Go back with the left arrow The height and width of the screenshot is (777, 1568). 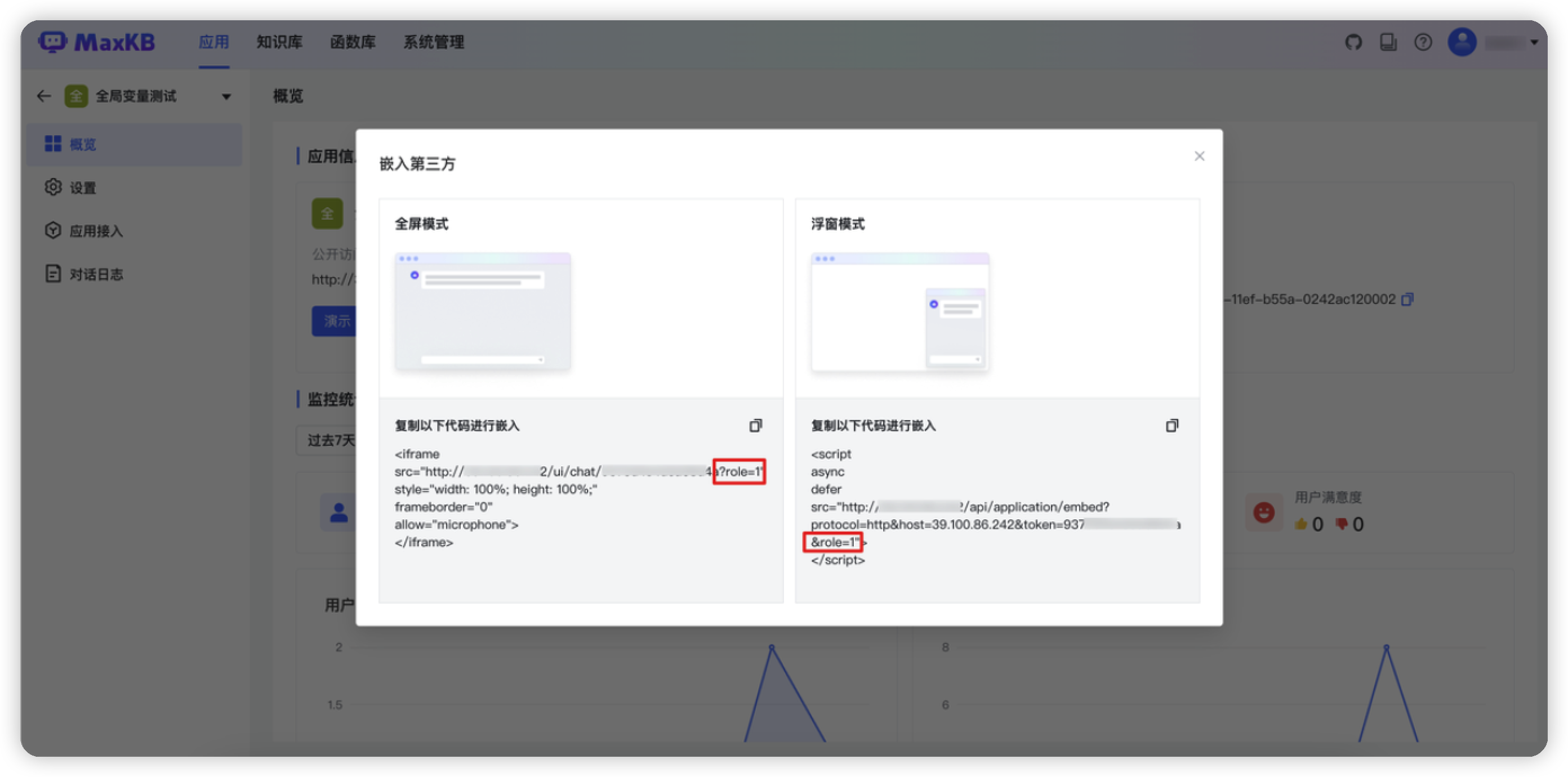click(44, 96)
